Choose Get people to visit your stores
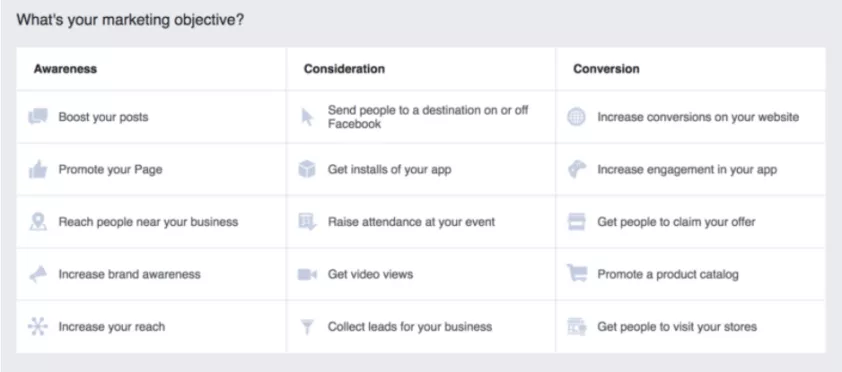This screenshot has height=372, width=842. pos(677,326)
